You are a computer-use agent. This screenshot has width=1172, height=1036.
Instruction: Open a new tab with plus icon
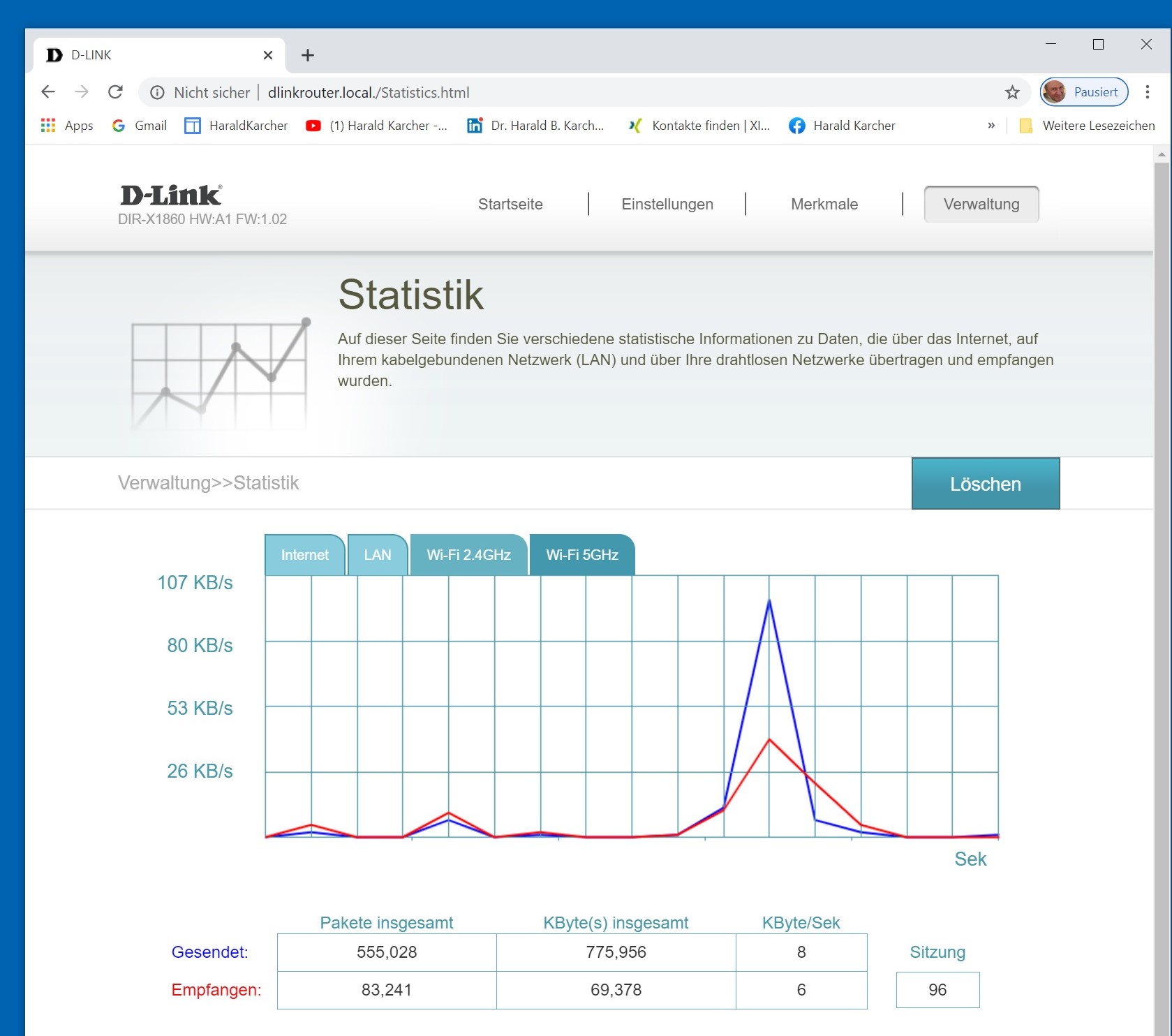click(308, 55)
